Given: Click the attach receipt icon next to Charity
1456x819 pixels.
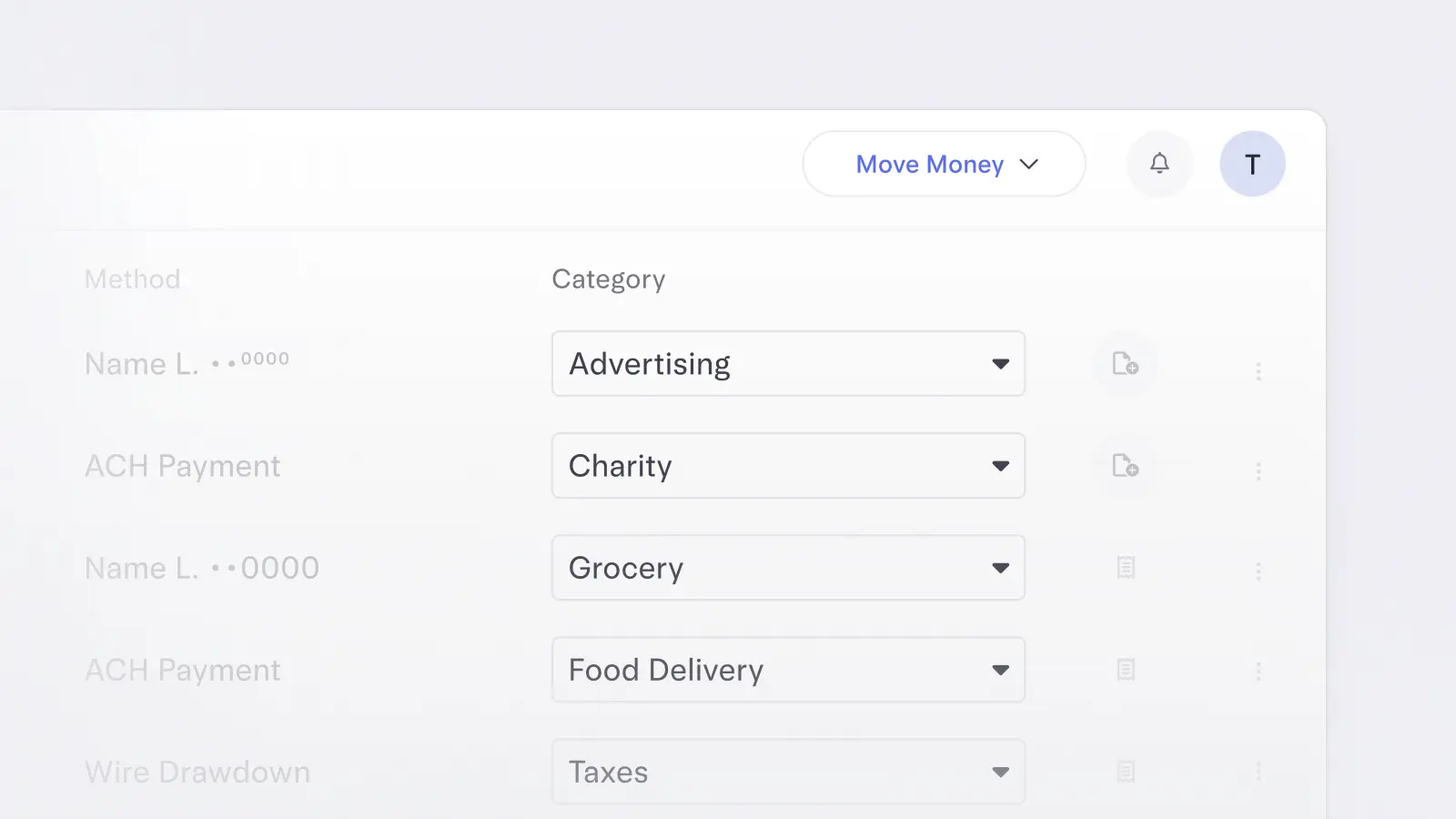Looking at the screenshot, I should [x=1125, y=466].
